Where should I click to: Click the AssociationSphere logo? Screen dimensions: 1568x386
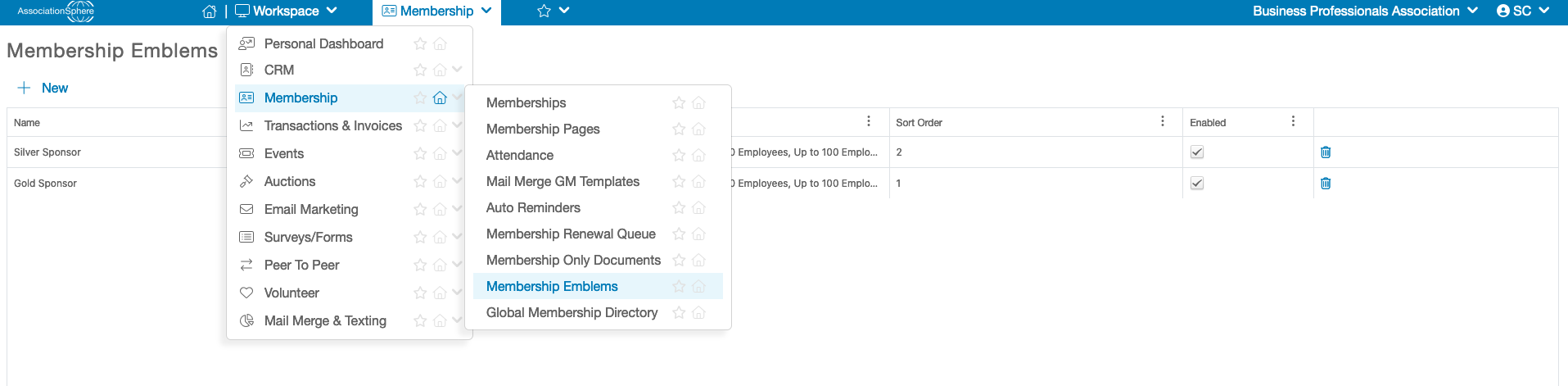(56, 11)
